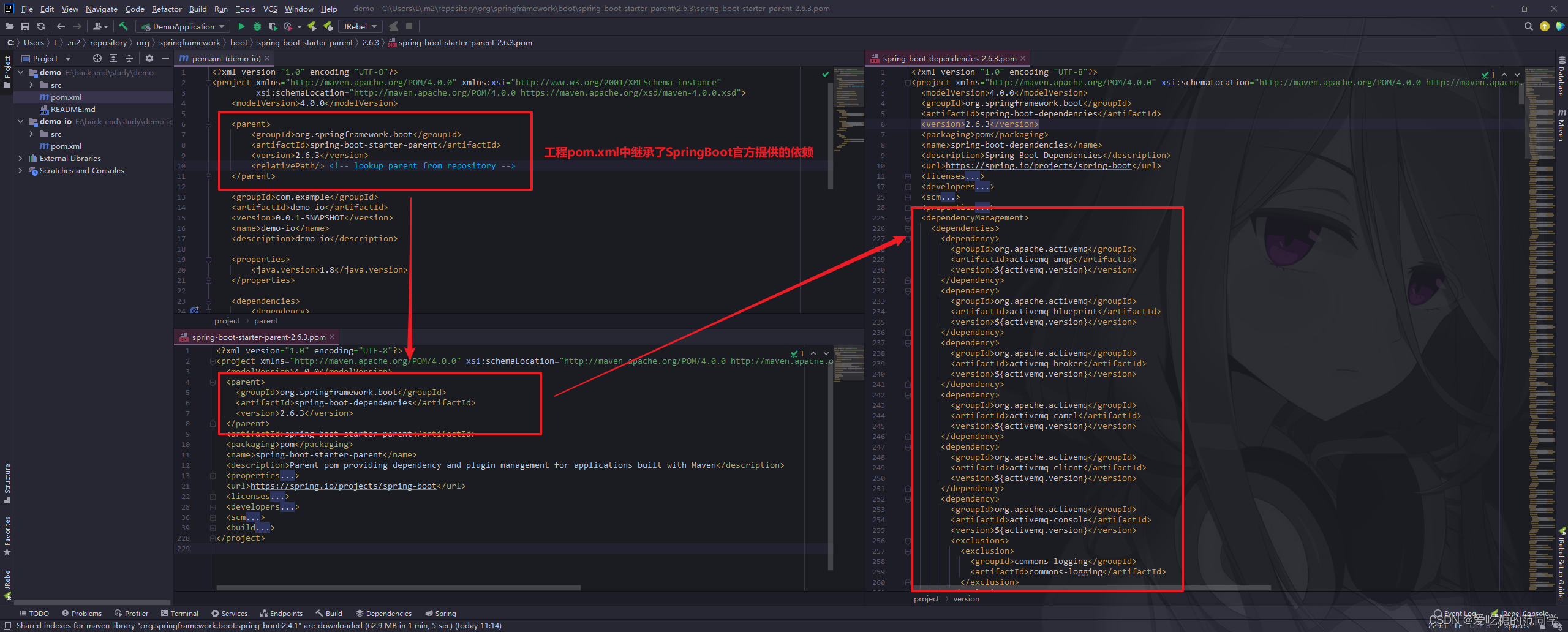Open the Refactor menu

point(166,9)
